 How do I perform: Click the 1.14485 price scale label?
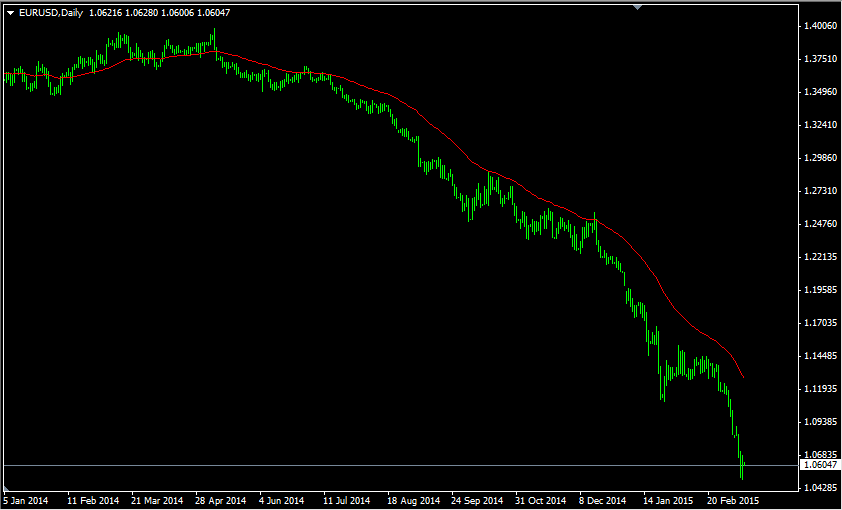(x=821, y=356)
